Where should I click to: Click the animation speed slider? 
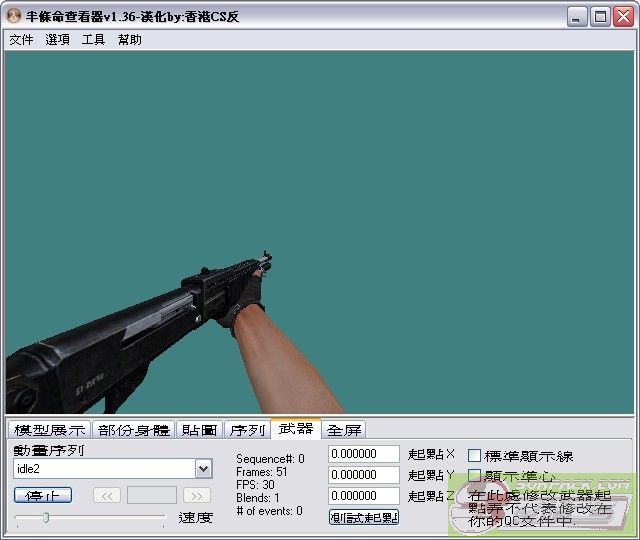pyautogui.click(x=90, y=517)
